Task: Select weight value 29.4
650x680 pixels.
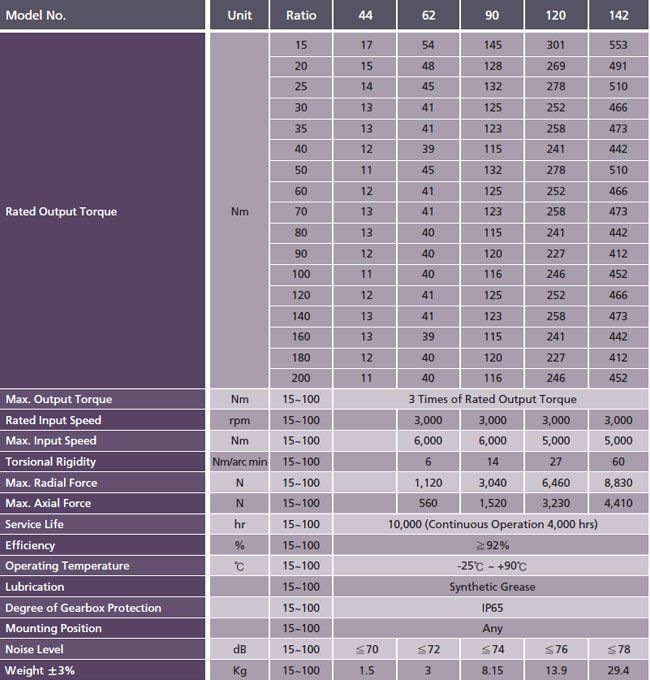Action: pos(618,670)
